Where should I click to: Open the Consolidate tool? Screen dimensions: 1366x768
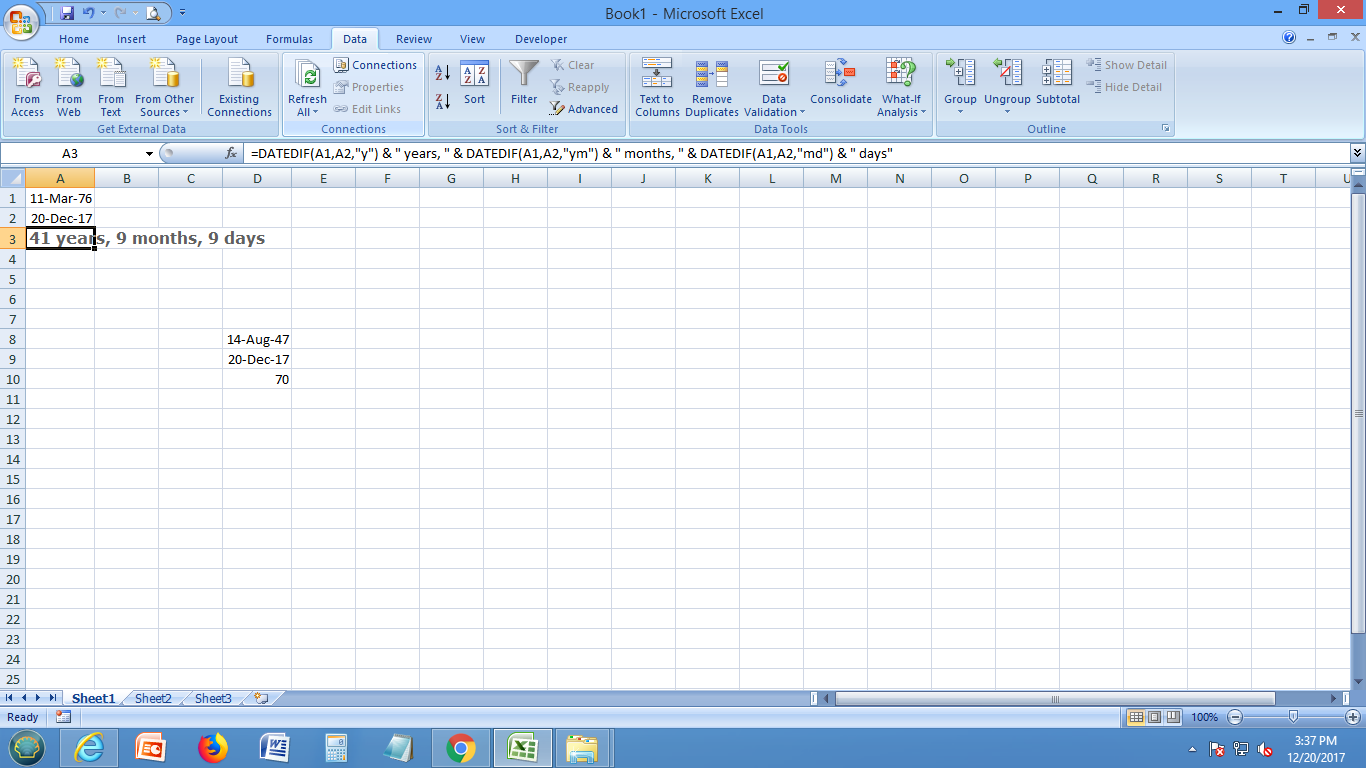click(841, 87)
